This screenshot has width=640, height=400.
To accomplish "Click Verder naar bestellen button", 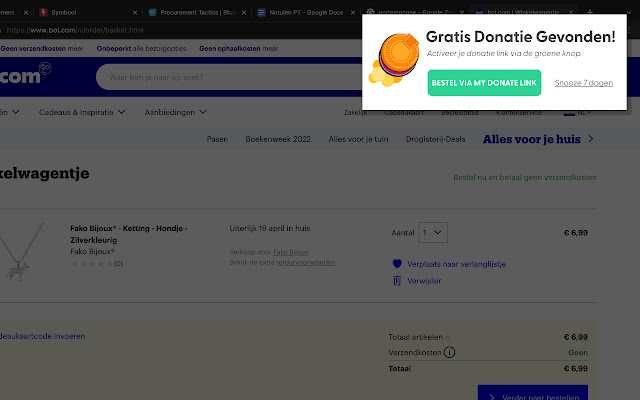I will (x=533, y=393).
